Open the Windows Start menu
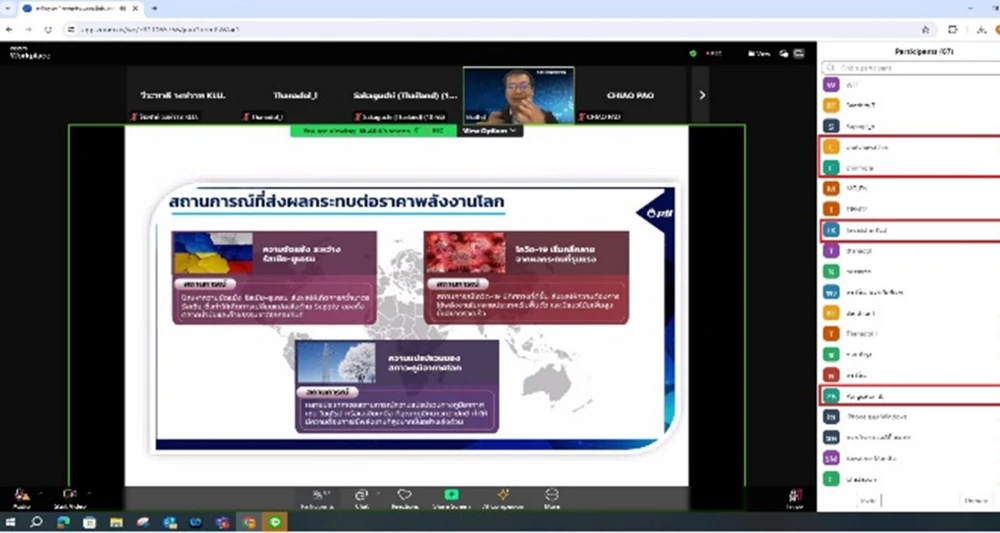This screenshot has width=1000, height=533. (x=10, y=522)
